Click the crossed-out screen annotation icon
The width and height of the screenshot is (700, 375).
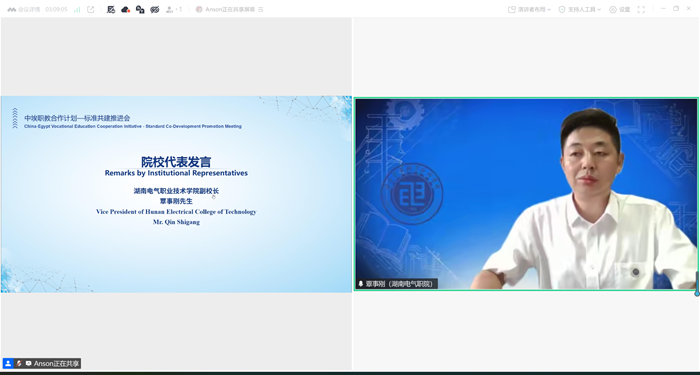point(111,9)
